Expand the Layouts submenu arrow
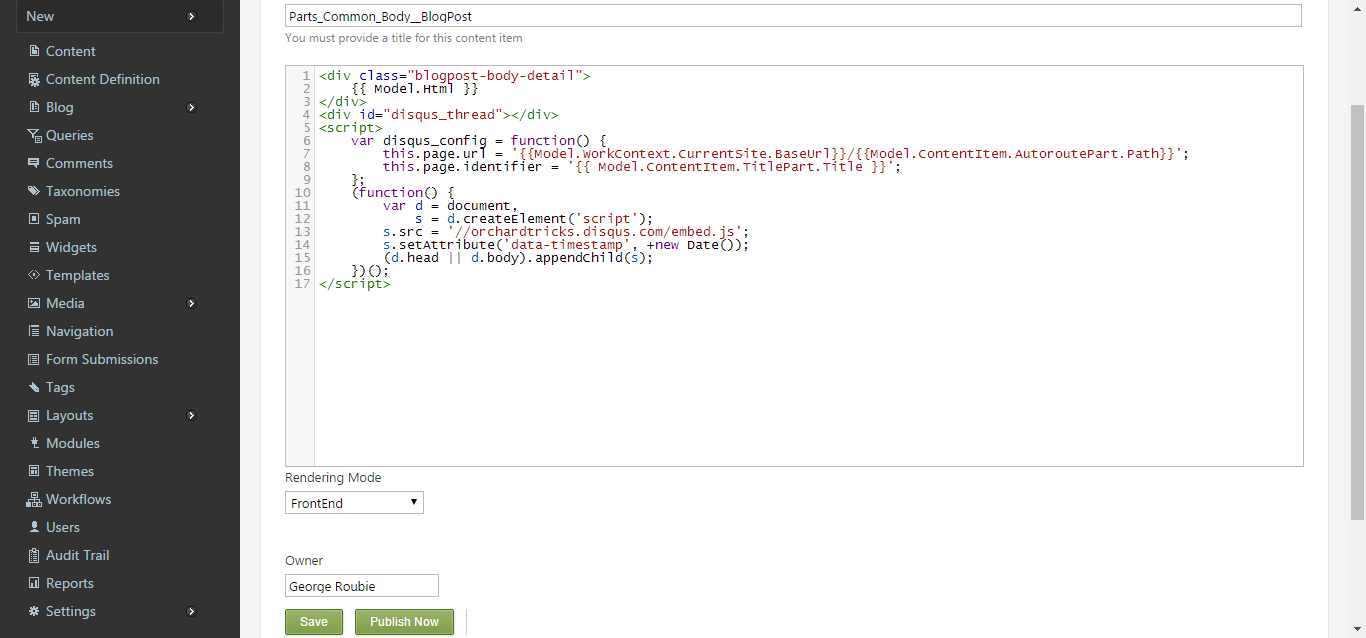Screen dimensions: 1366x638 191,415
